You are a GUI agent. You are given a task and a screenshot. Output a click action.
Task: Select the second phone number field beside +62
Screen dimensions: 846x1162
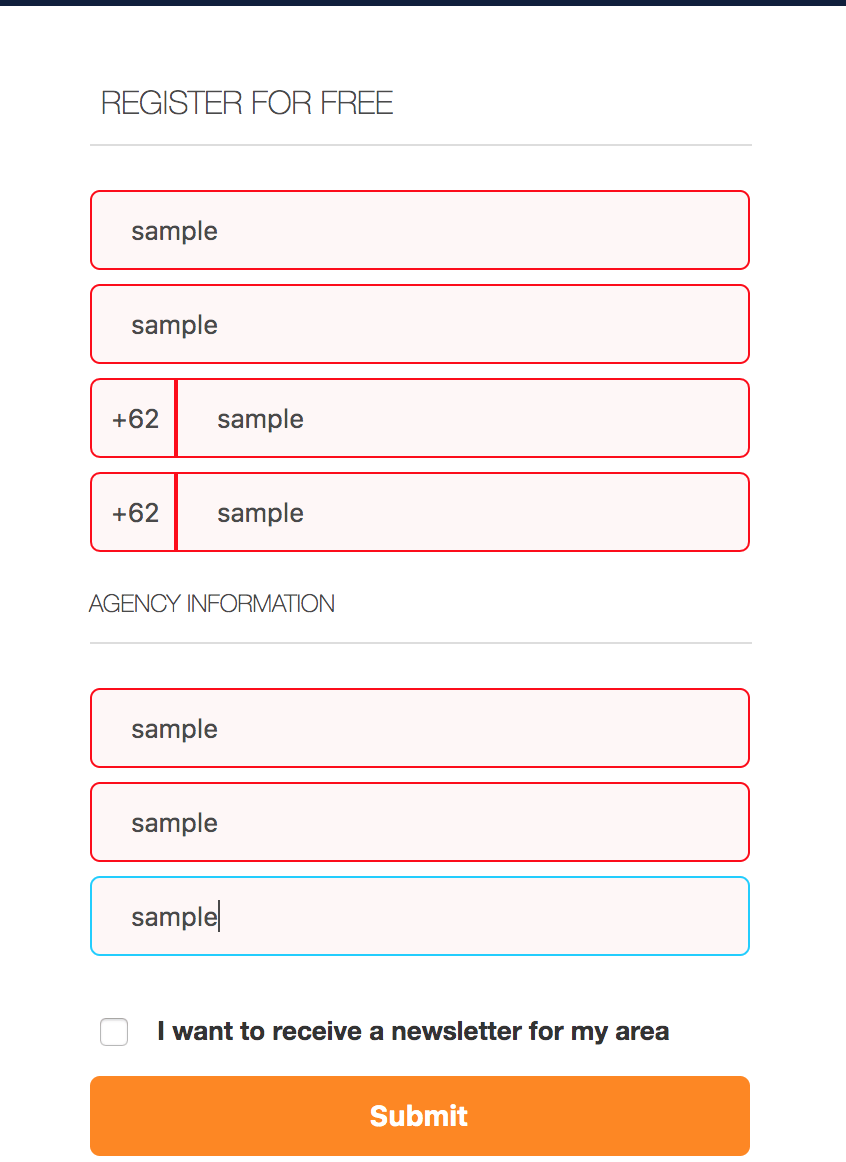[462, 512]
